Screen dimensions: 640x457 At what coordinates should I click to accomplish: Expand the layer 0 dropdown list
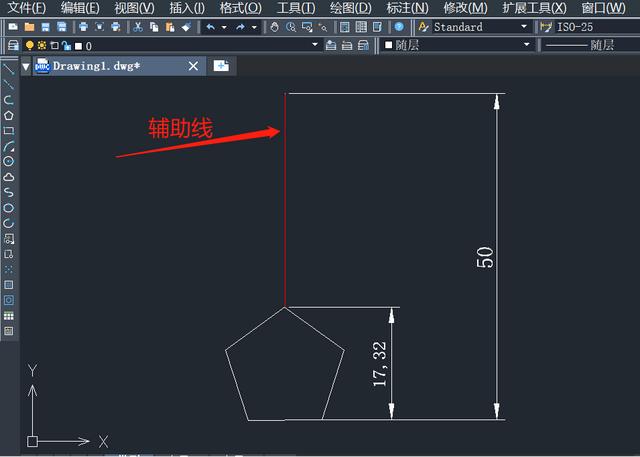point(315,44)
